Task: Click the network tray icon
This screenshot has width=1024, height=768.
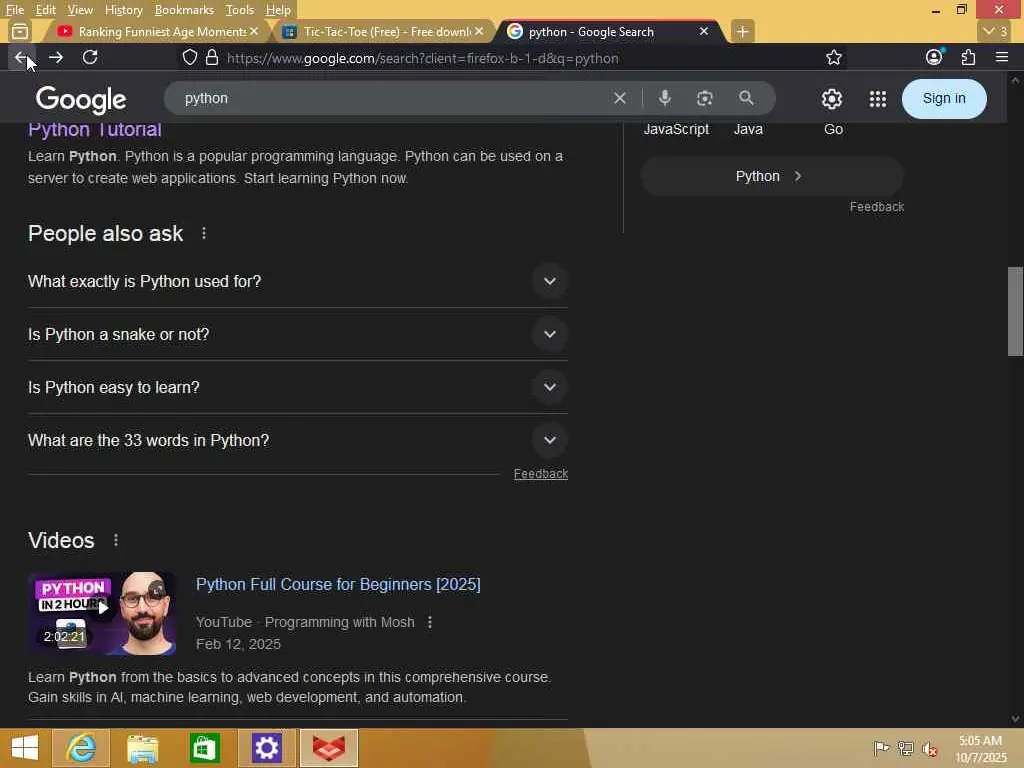Action: (905, 749)
